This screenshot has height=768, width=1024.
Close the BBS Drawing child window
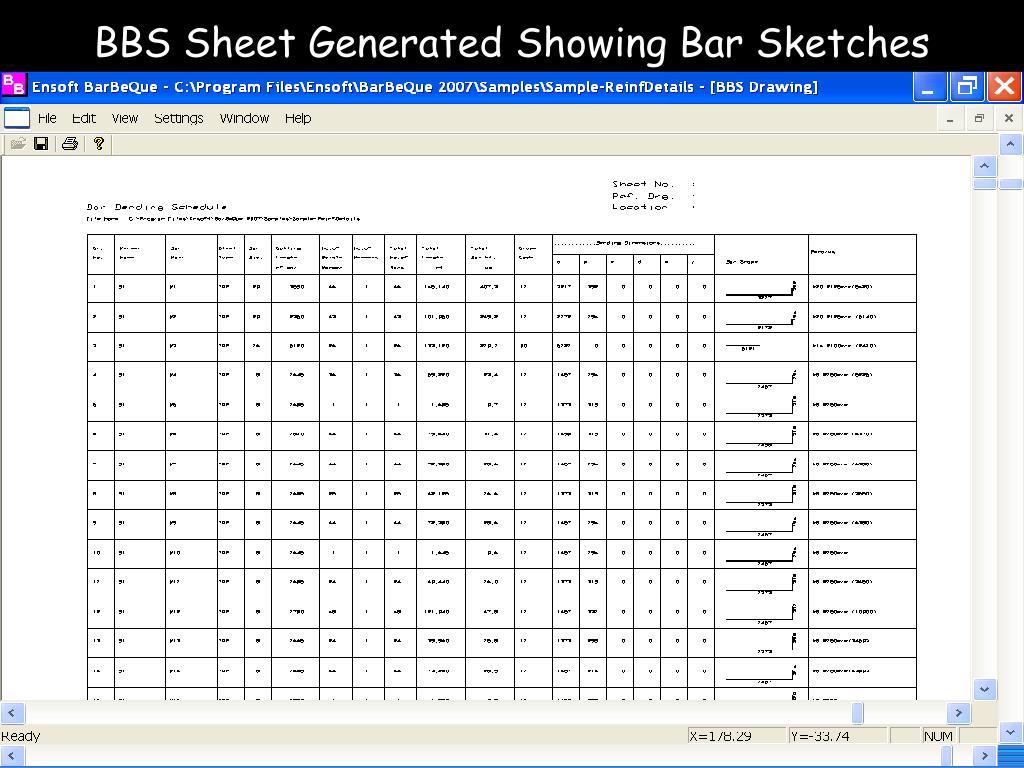pos(1009,119)
